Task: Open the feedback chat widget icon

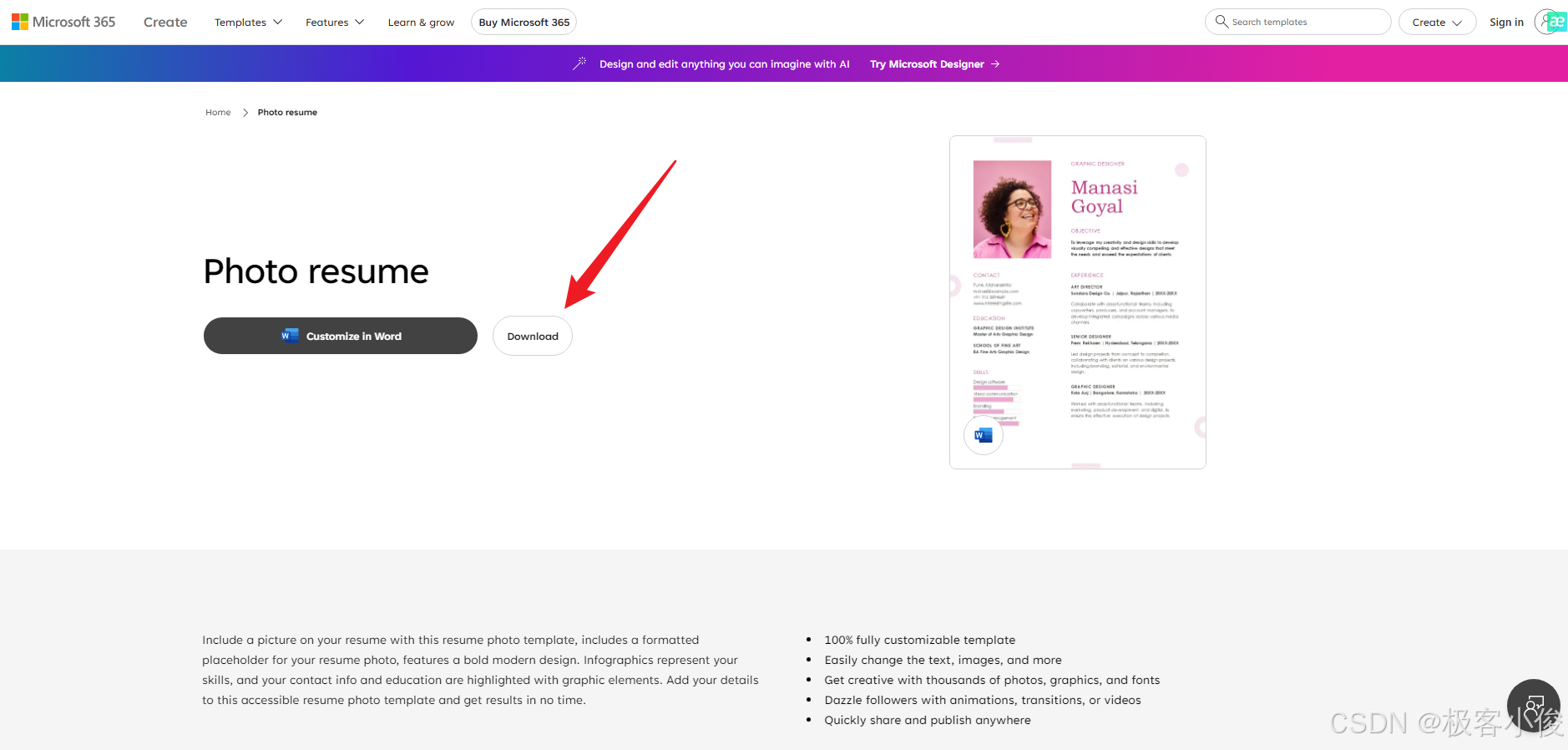Action: [x=1534, y=706]
